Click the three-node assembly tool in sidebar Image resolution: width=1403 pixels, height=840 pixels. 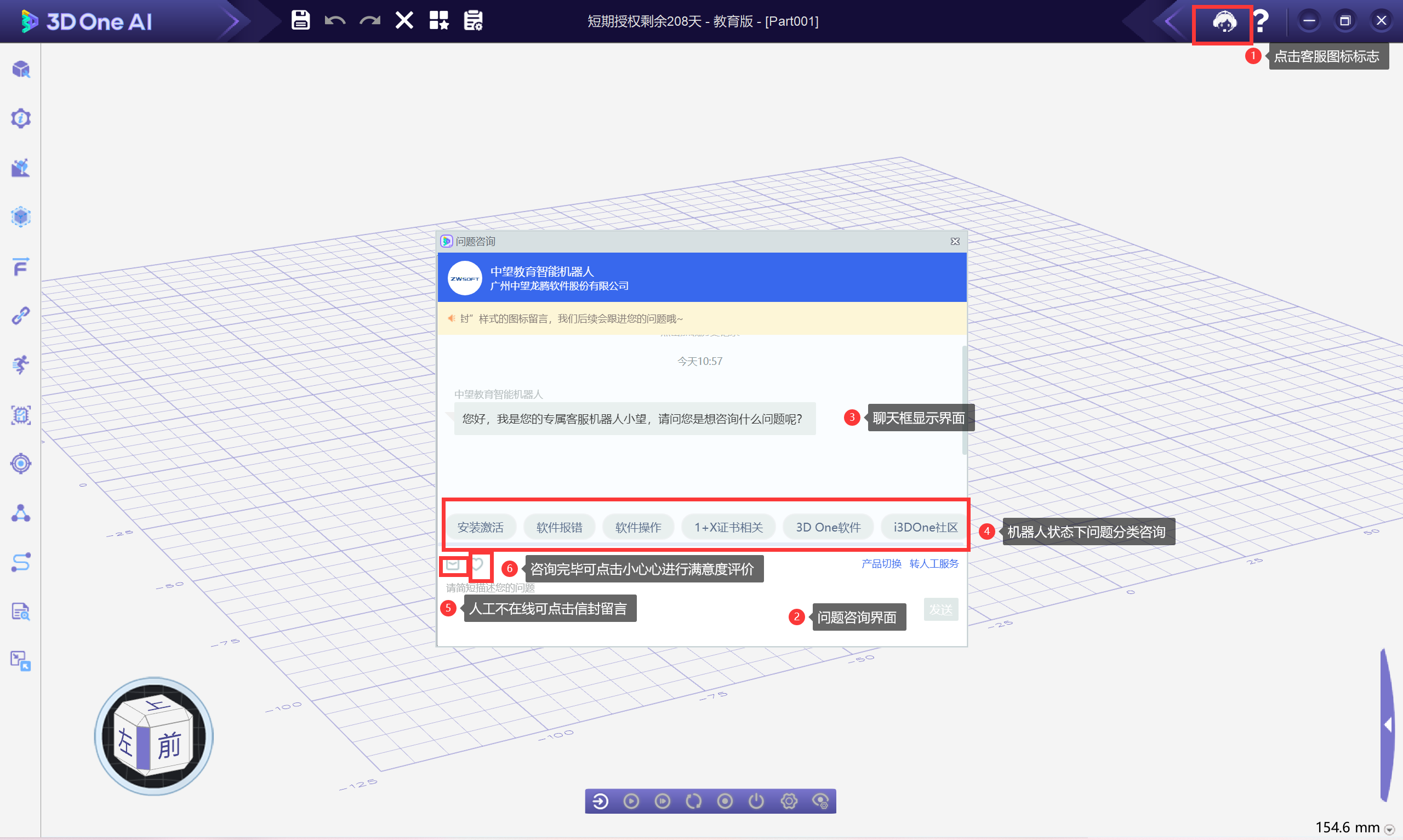(x=21, y=513)
